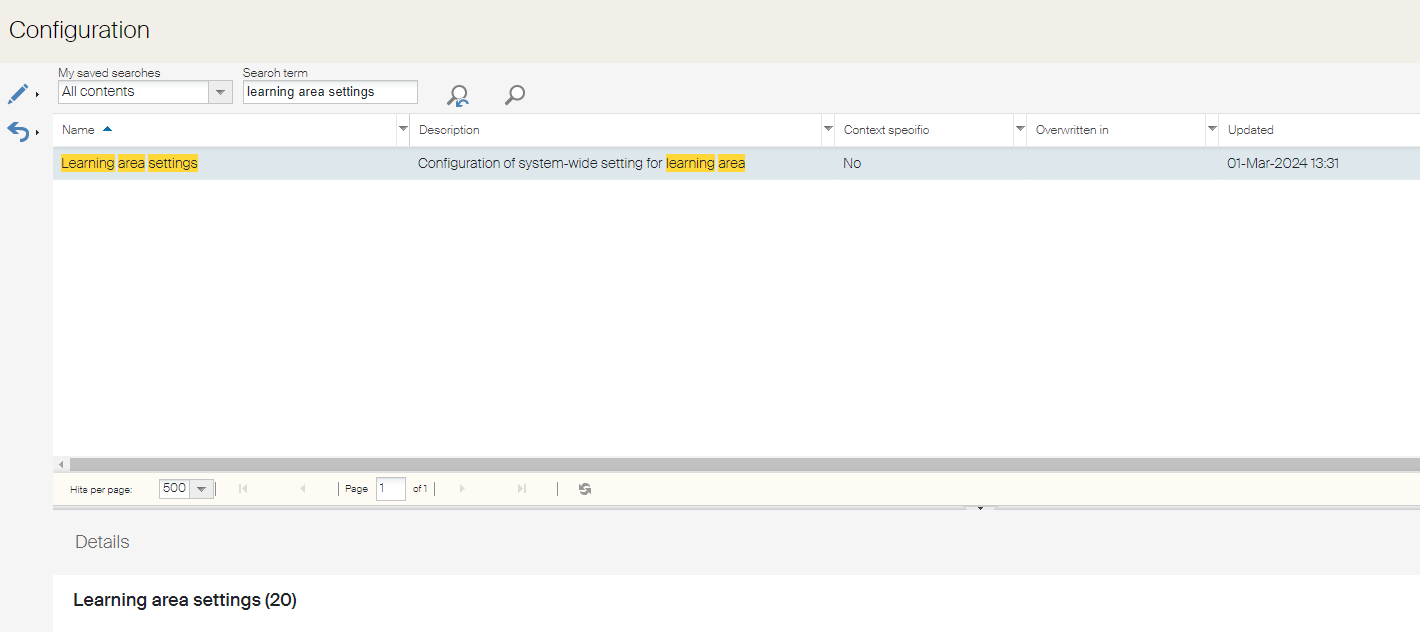1420x632 pixels.
Task: Open the My saved searches dropdown
Action: tap(220, 92)
